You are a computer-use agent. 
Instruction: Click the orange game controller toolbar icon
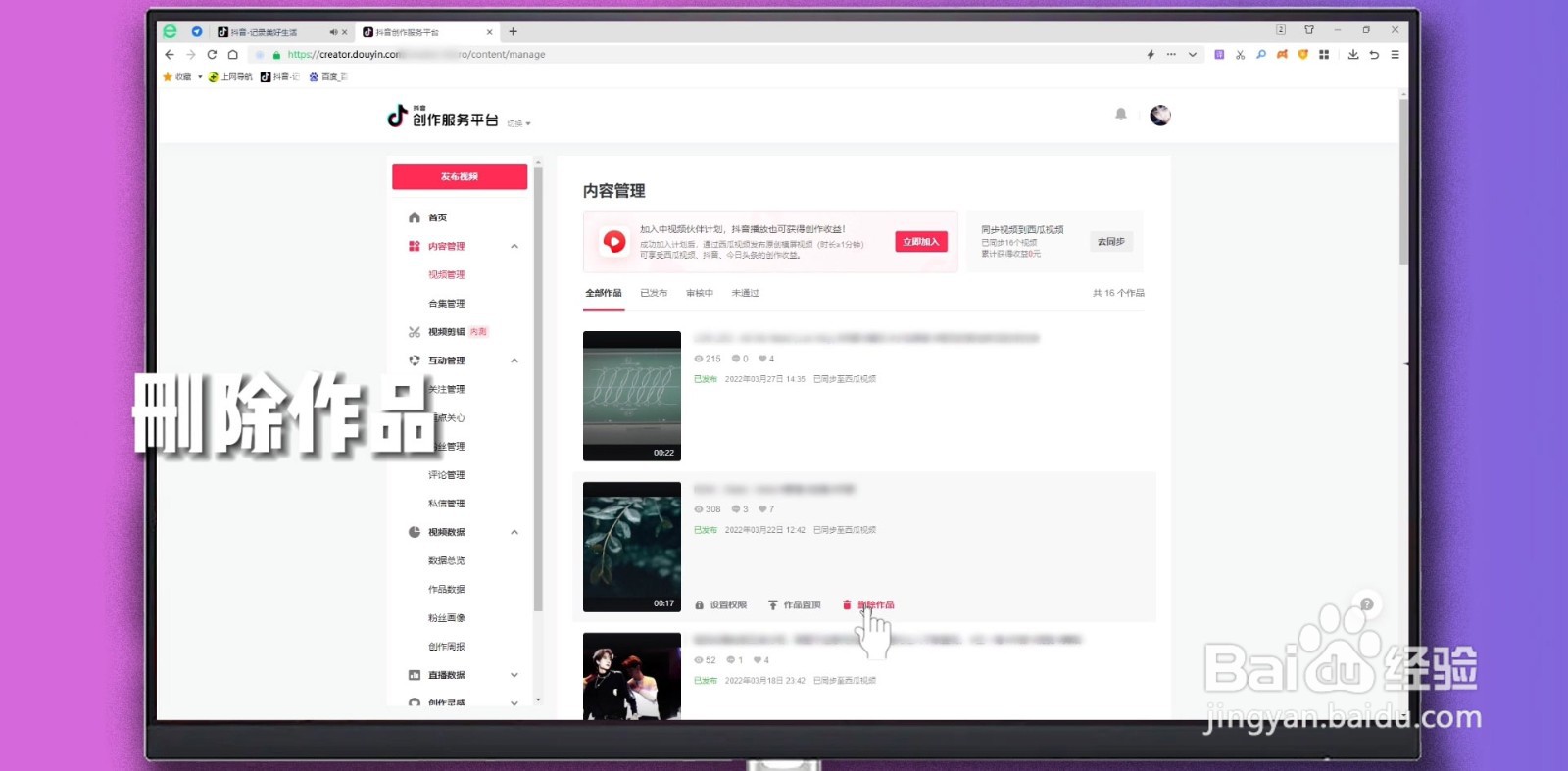1282,55
